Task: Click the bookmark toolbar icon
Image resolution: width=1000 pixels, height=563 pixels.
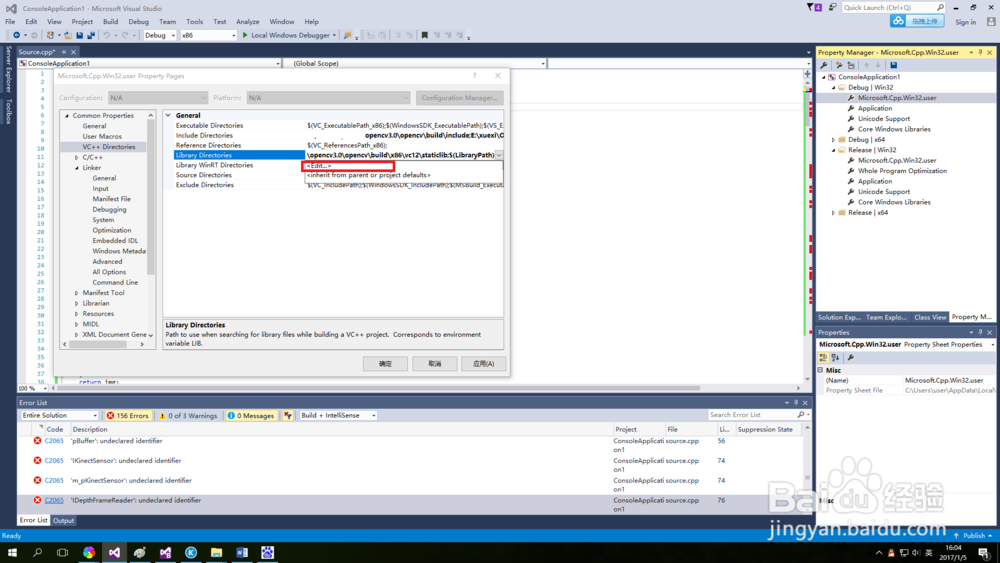Action: tap(425, 36)
